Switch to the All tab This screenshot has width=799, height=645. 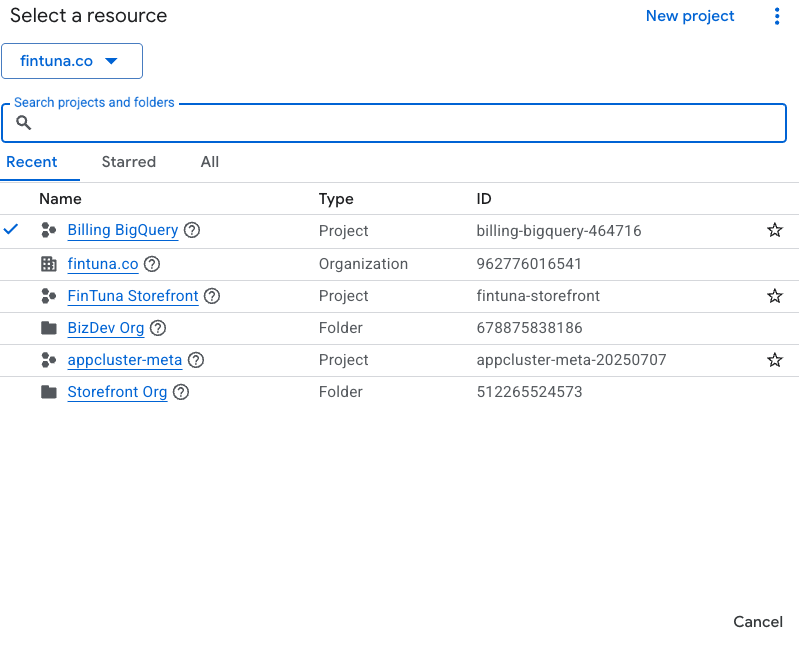pyautogui.click(x=209, y=162)
